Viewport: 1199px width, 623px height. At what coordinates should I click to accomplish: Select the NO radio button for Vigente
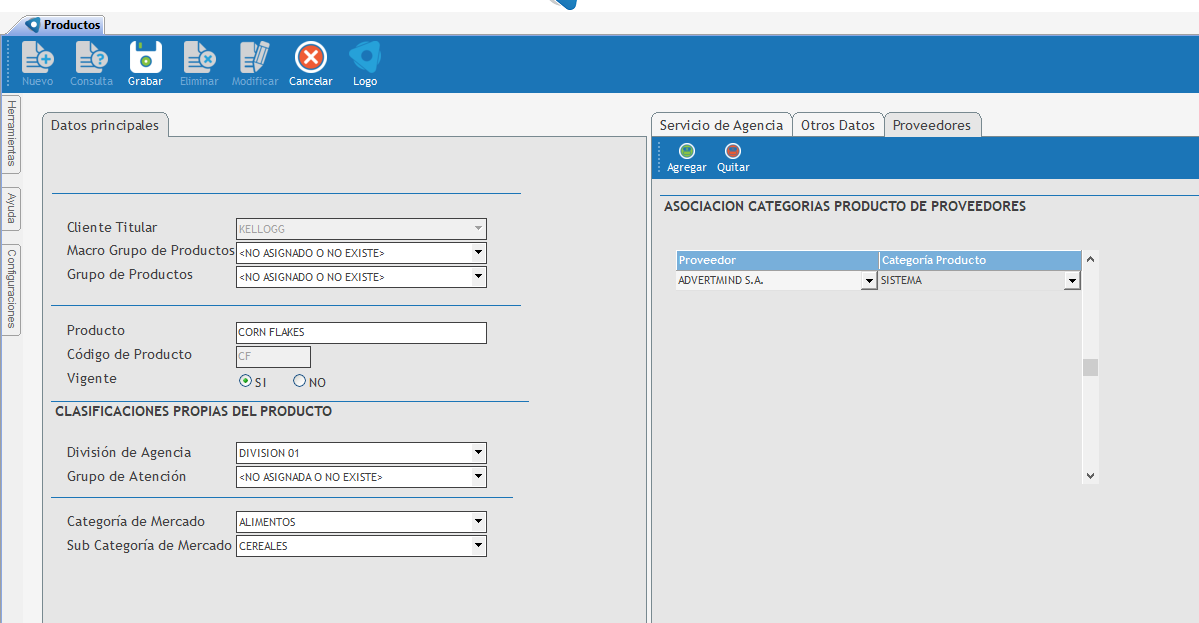[299, 381]
